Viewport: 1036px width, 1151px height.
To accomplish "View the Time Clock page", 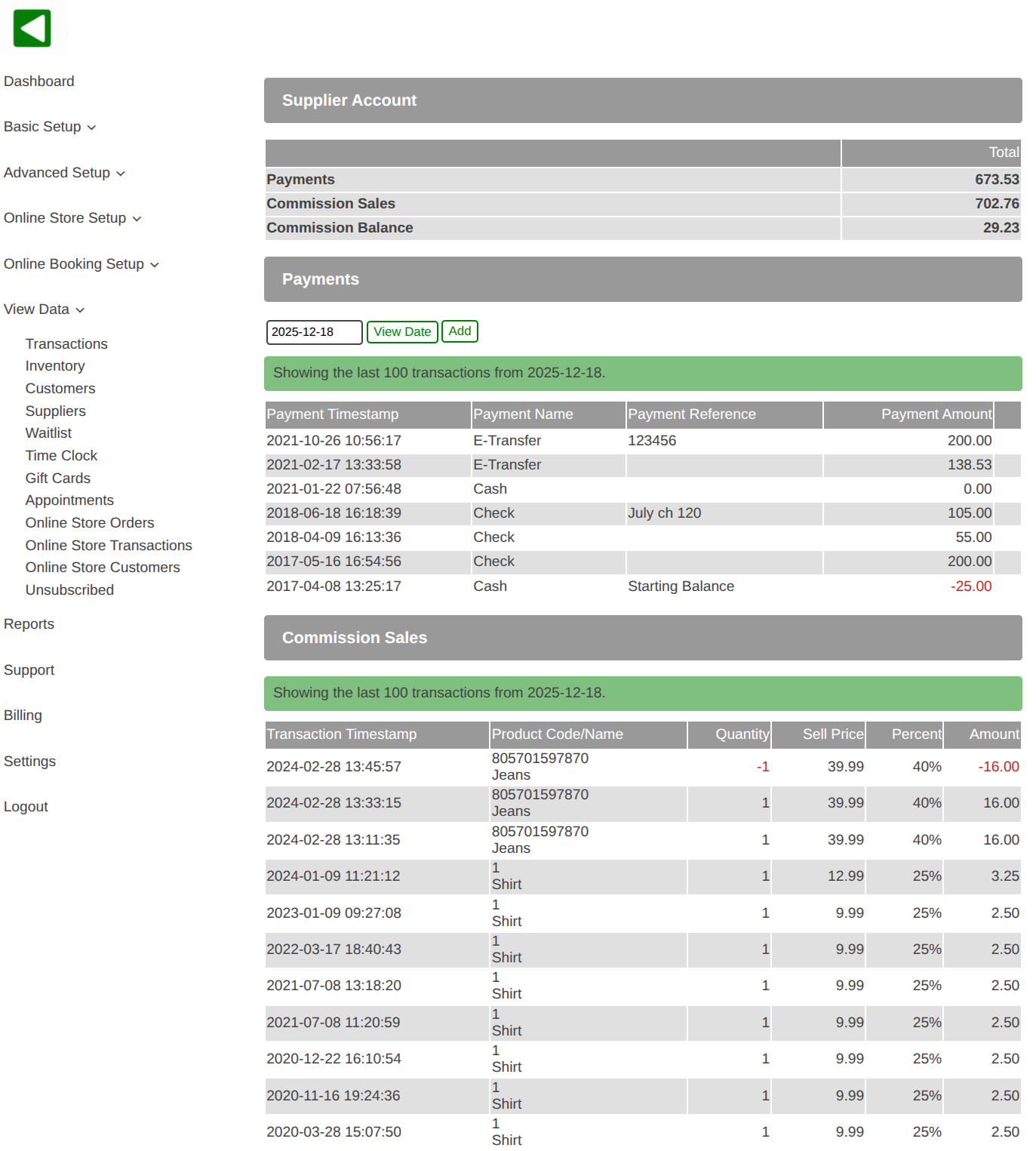I will click(x=61, y=456).
